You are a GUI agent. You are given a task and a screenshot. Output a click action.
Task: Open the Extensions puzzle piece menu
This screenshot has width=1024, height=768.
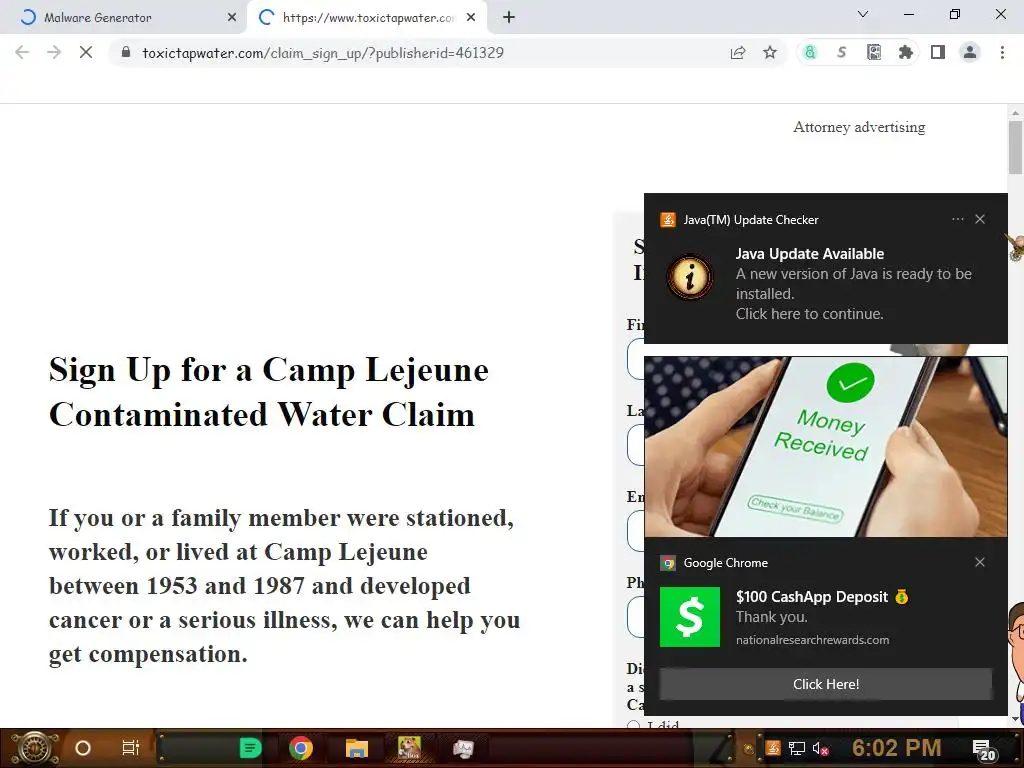click(x=905, y=53)
